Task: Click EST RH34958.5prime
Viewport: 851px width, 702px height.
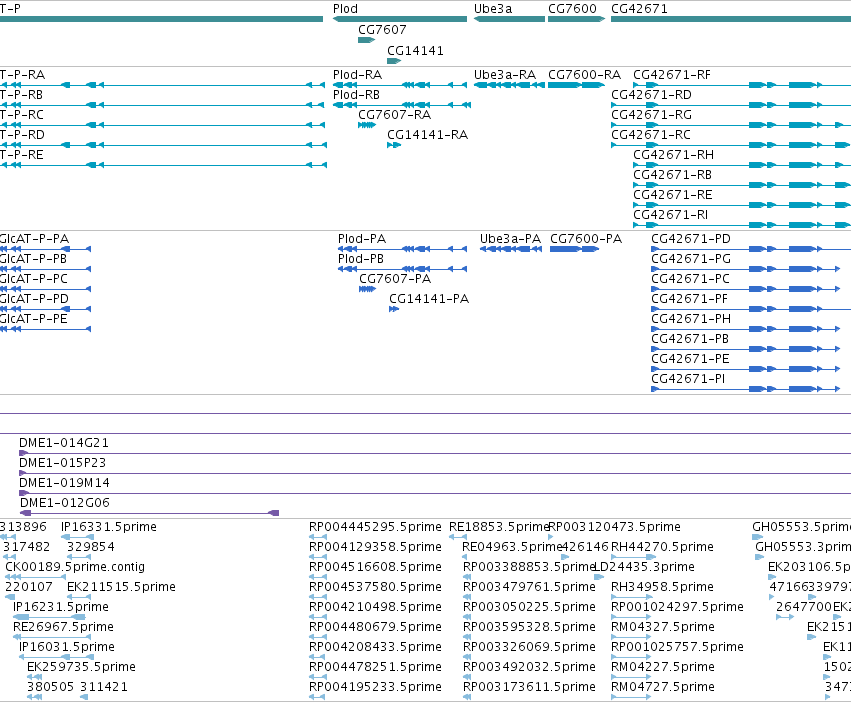Action: pos(662,587)
